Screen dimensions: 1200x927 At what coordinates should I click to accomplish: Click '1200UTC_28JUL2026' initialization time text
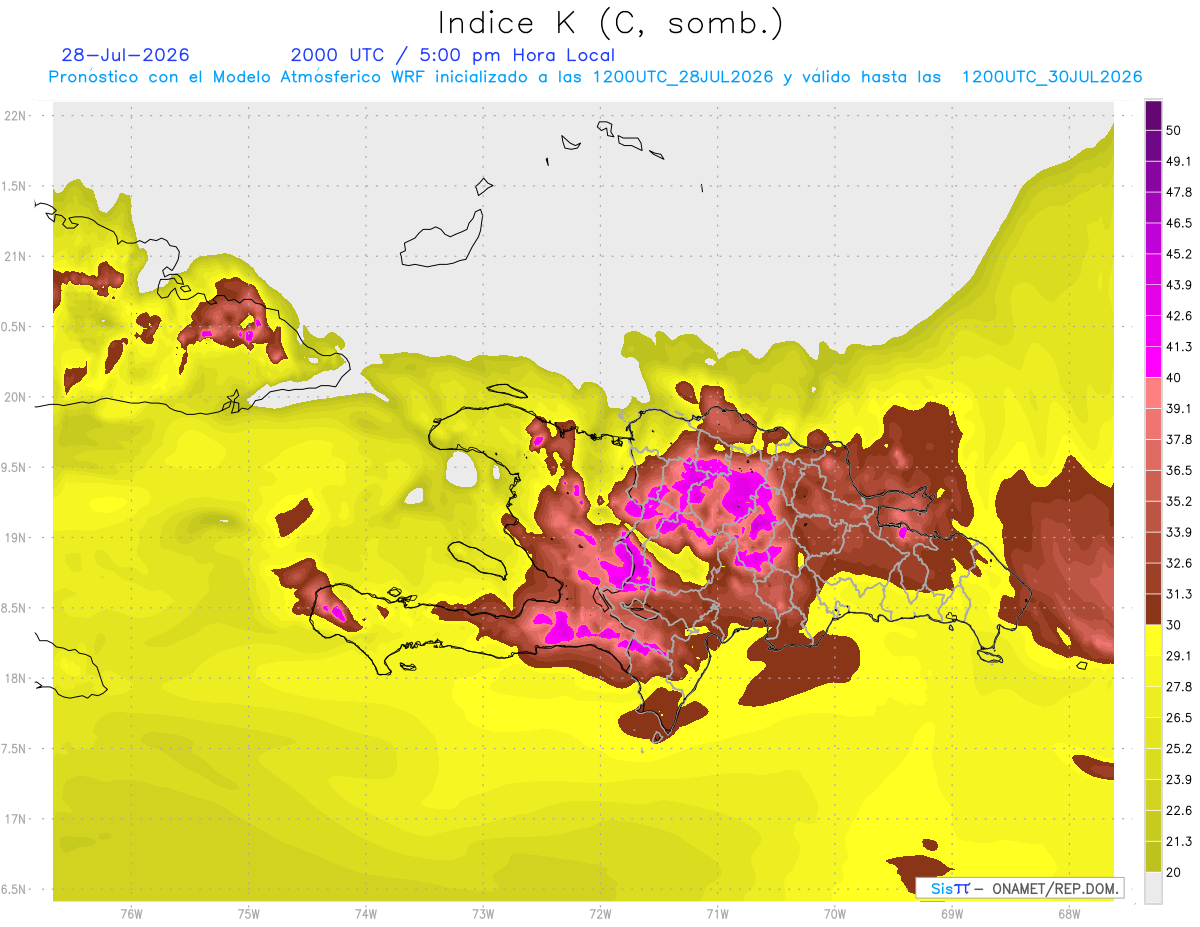684,77
